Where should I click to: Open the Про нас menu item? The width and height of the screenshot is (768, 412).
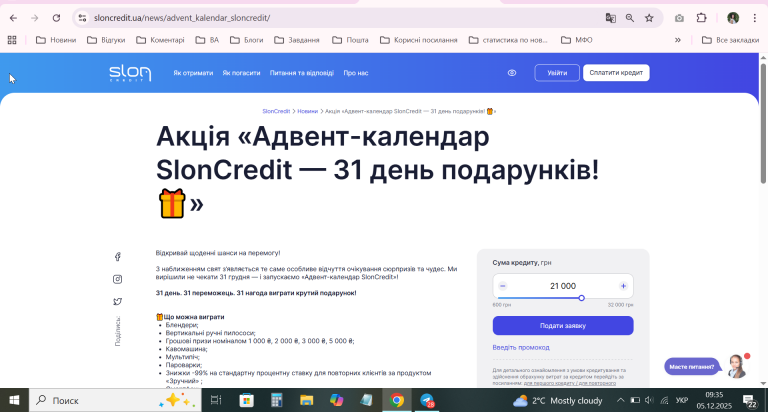point(356,73)
